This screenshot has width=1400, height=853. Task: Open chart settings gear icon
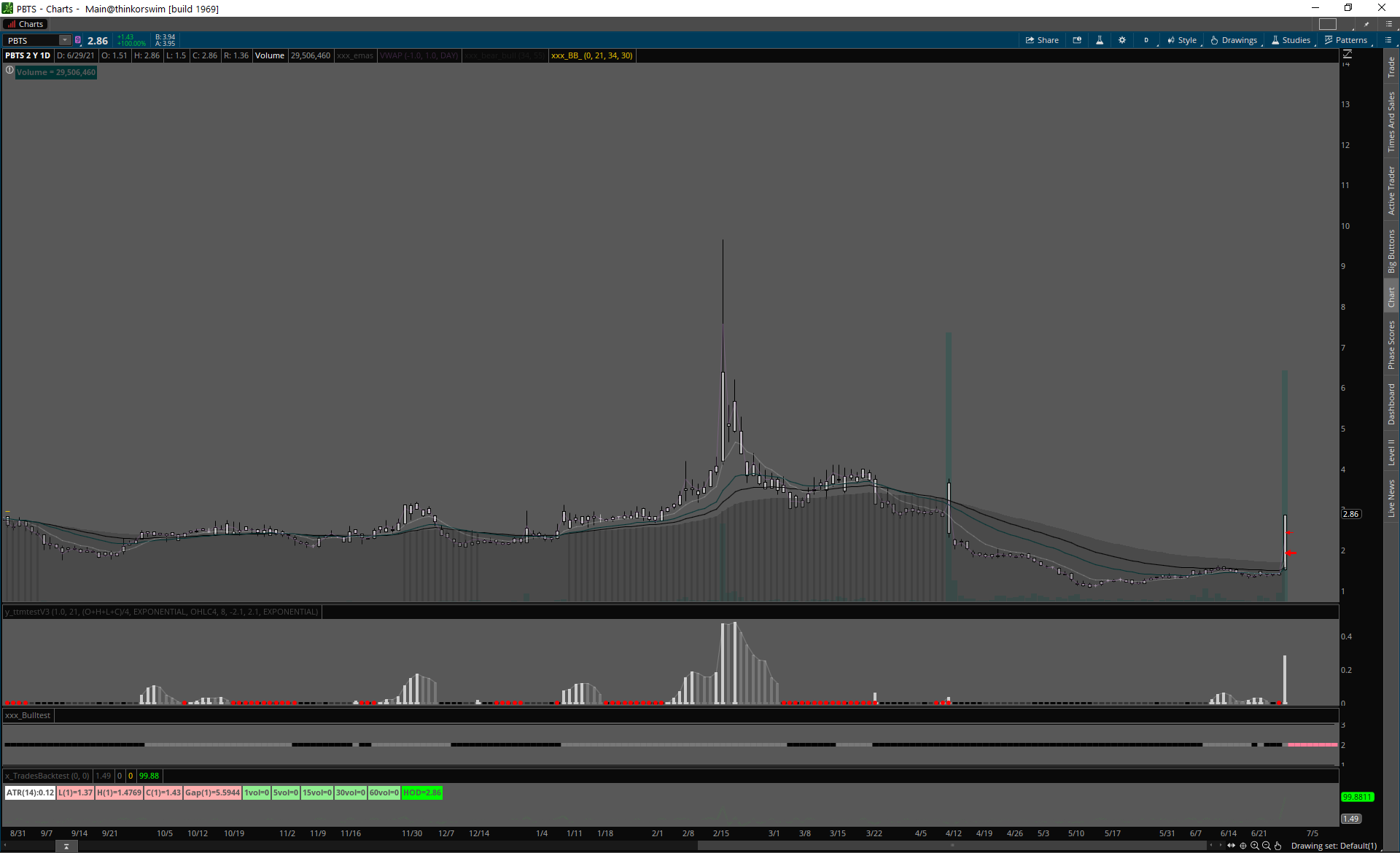(x=1122, y=40)
